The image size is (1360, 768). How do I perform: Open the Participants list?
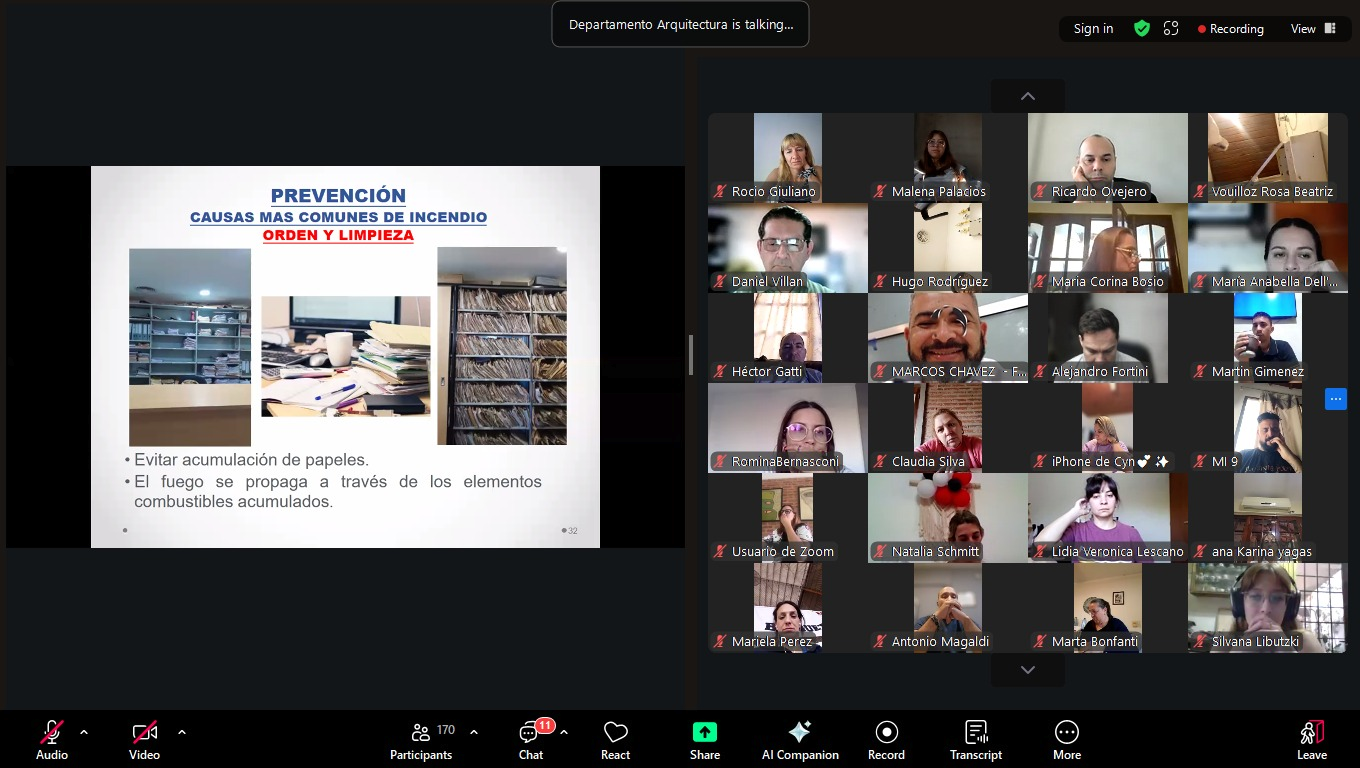(421, 740)
